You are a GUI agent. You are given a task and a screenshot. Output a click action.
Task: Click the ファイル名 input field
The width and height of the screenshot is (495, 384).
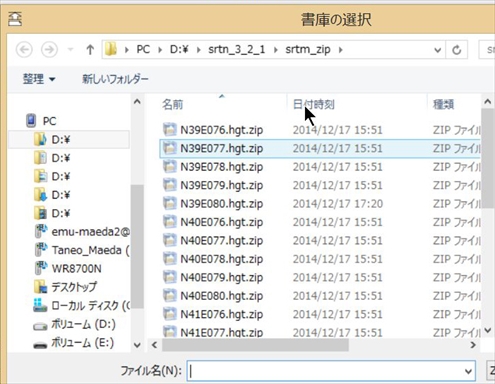(331, 371)
